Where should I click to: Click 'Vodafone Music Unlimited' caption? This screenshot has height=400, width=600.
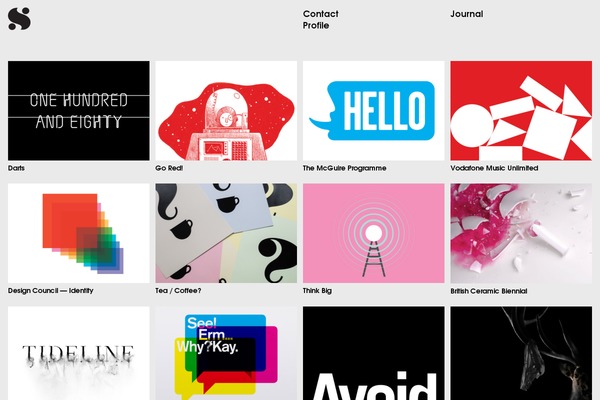494,168
